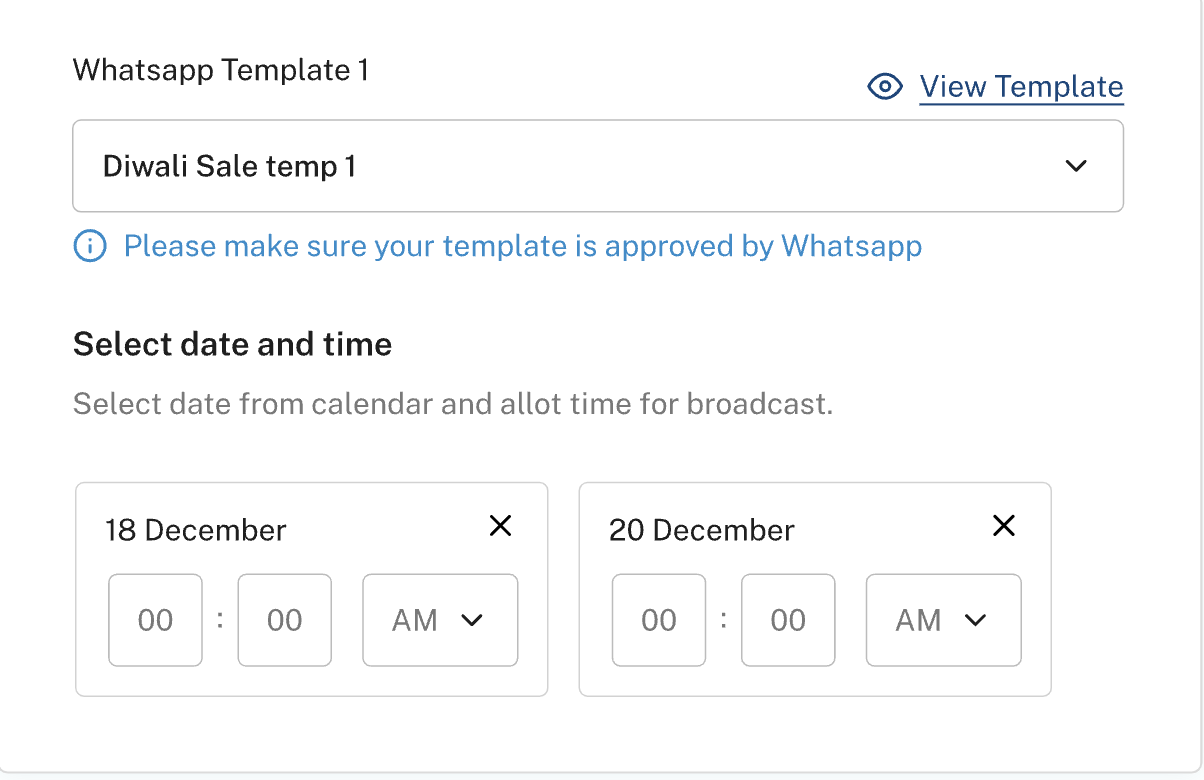Open the AM dropdown for 20 December
The image size is (1204, 780).
944,620
